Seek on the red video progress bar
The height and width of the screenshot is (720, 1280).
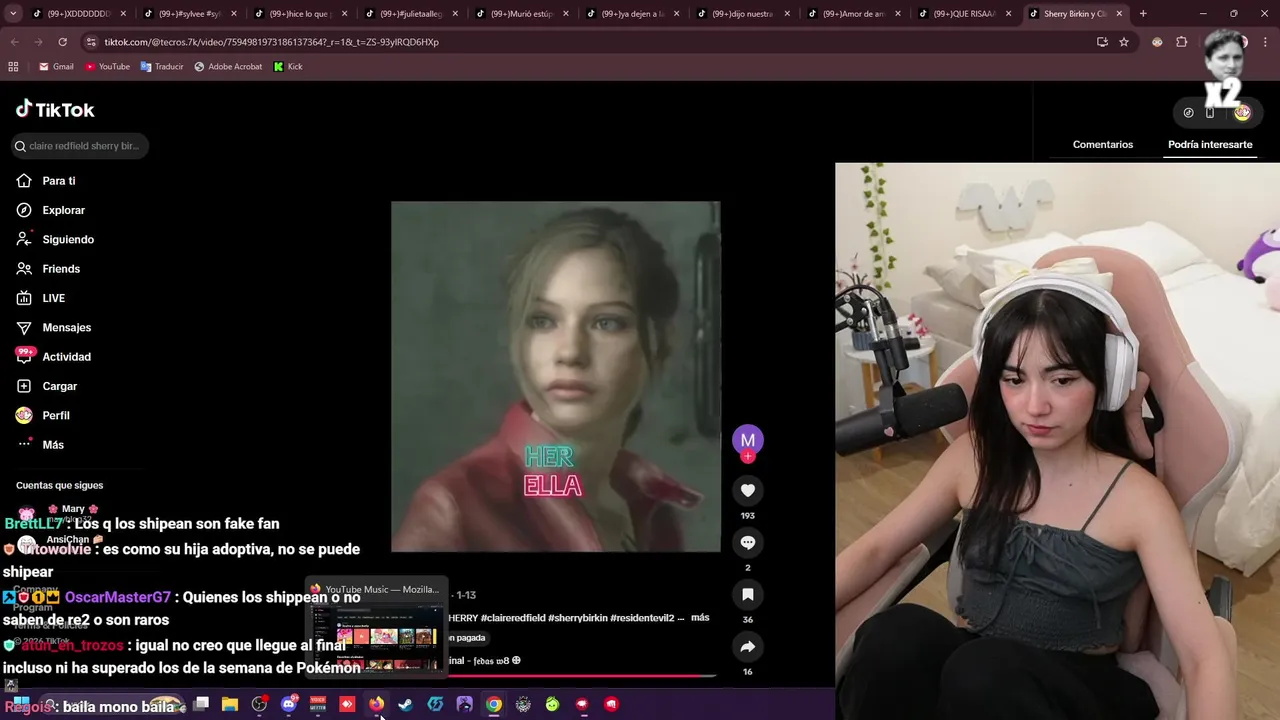[x=582, y=676]
